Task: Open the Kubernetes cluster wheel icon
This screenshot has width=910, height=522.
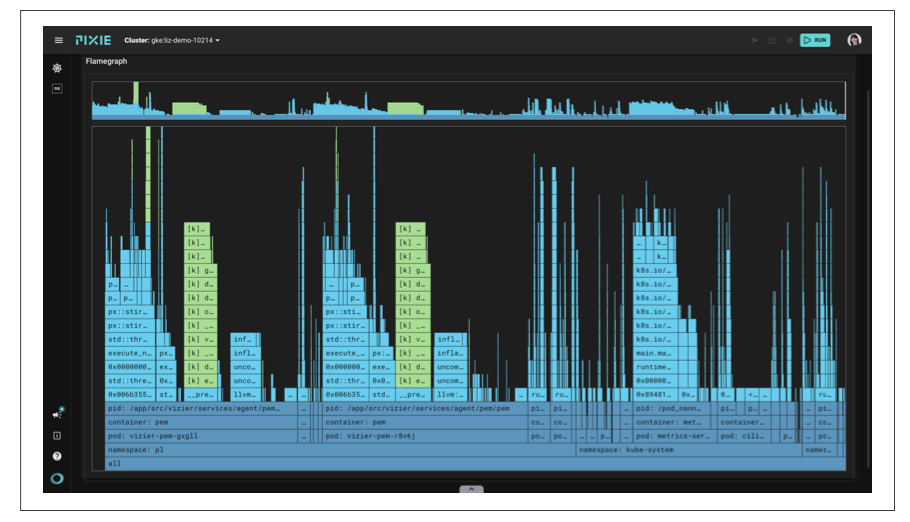Action: (x=57, y=68)
